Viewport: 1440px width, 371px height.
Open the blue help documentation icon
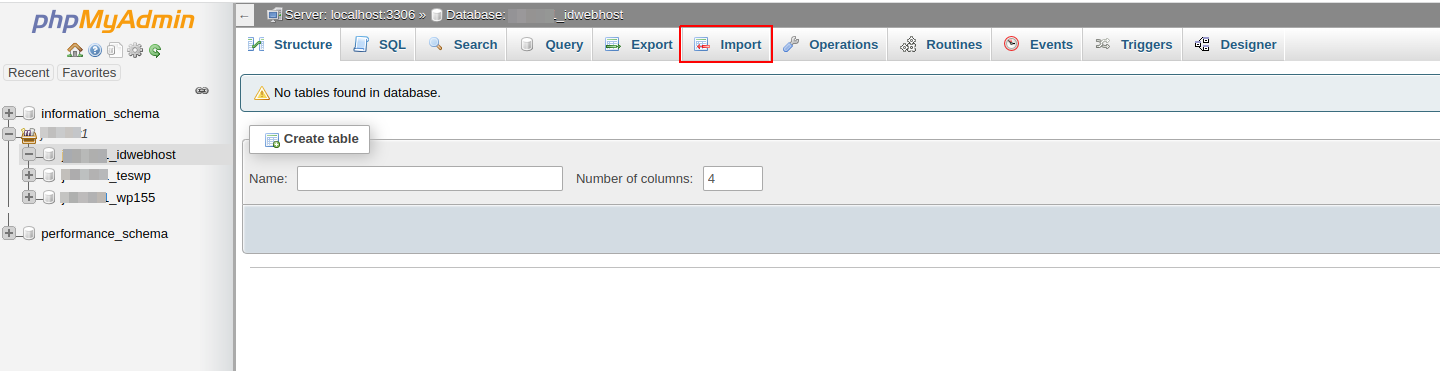(x=95, y=50)
